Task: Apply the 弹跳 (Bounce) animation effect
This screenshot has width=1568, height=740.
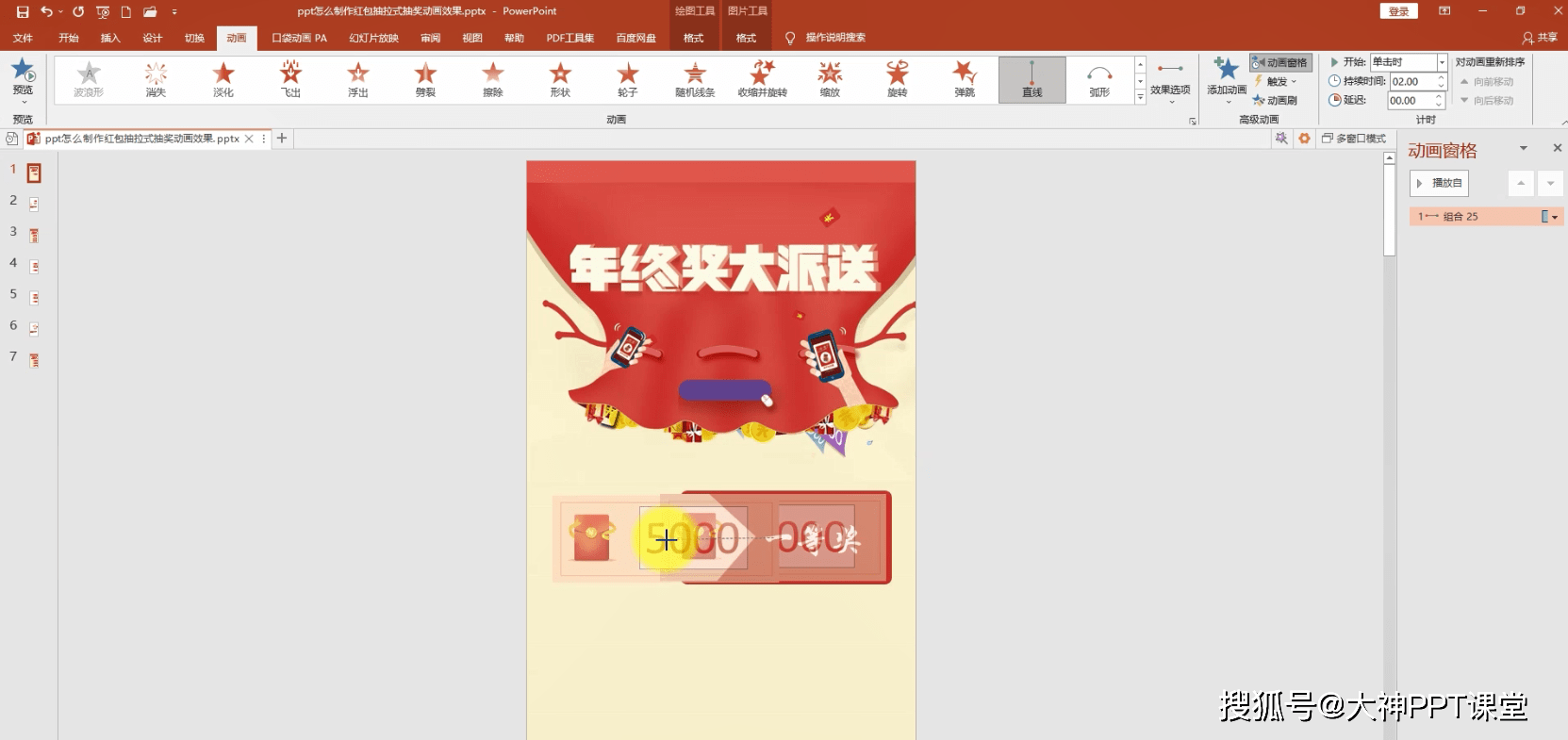Action: pos(966,79)
